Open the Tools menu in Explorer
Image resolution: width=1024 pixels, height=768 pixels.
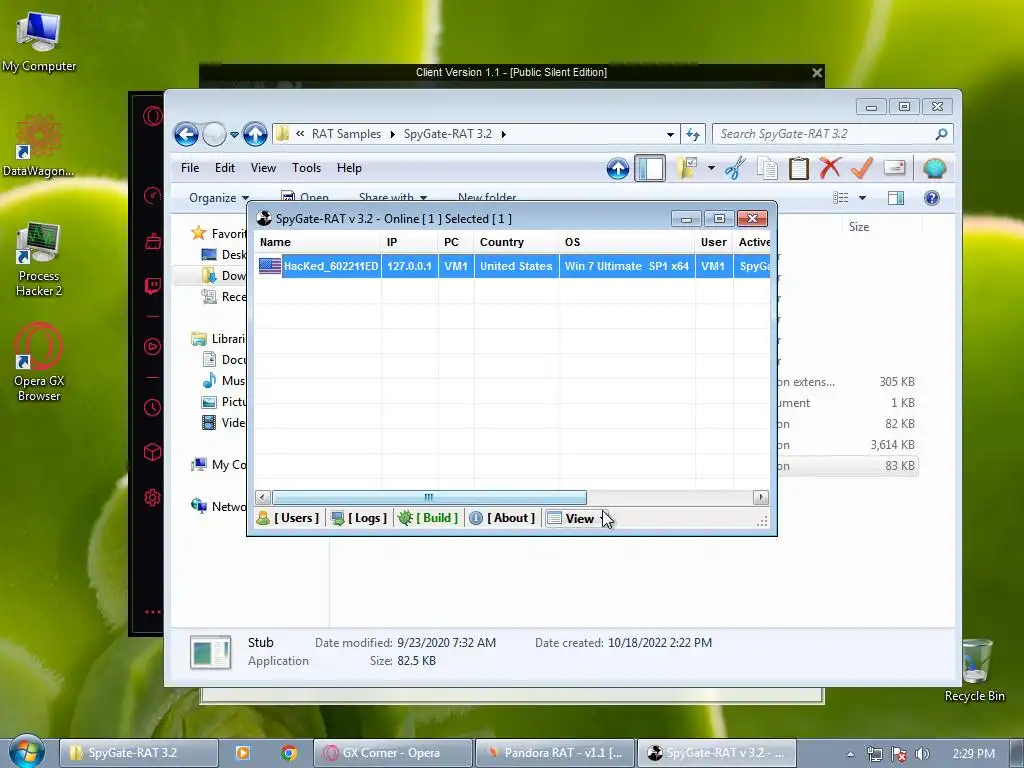click(x=306, y=168)
